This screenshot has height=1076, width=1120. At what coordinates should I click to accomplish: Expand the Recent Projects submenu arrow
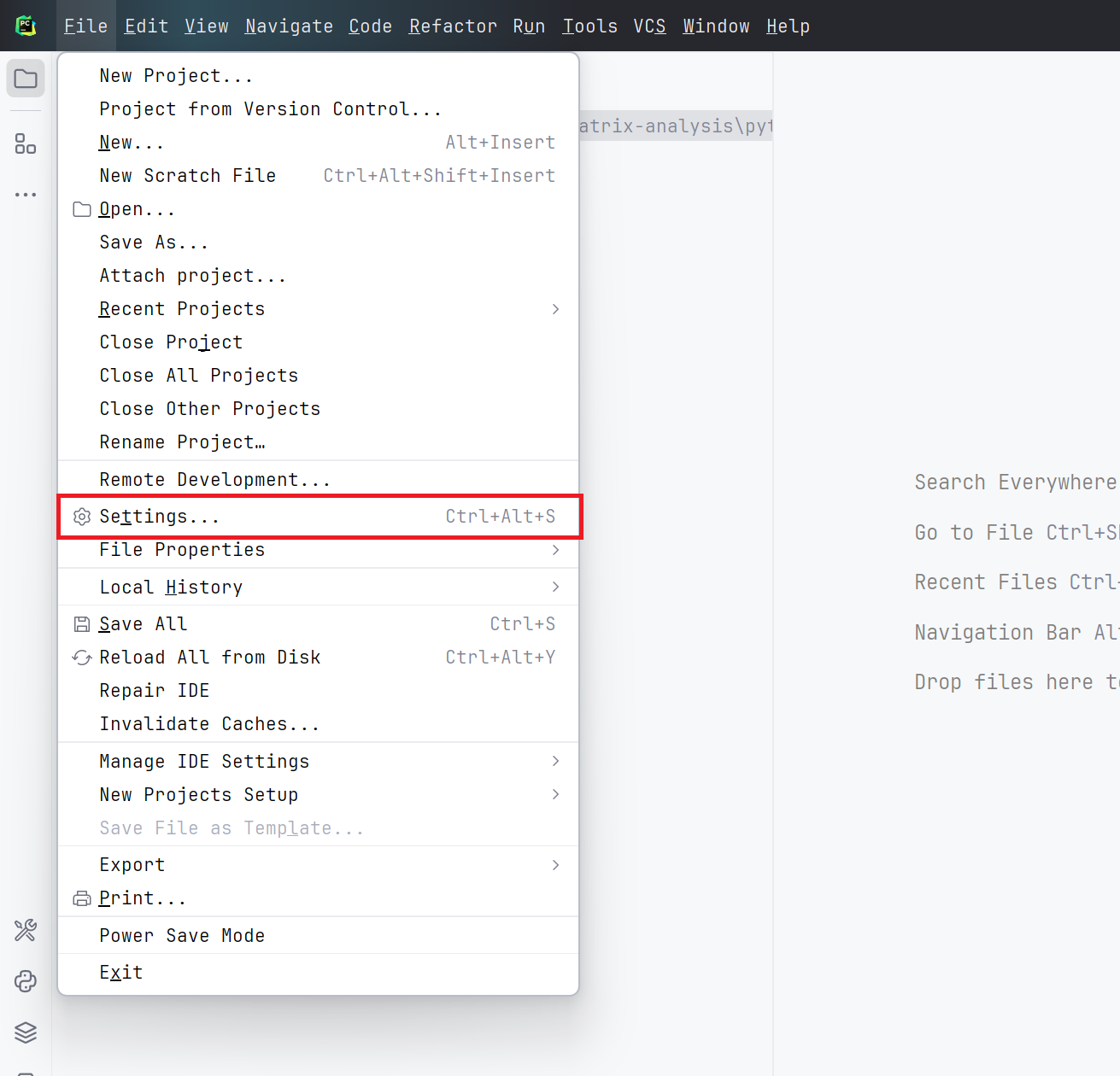(556, 309)
